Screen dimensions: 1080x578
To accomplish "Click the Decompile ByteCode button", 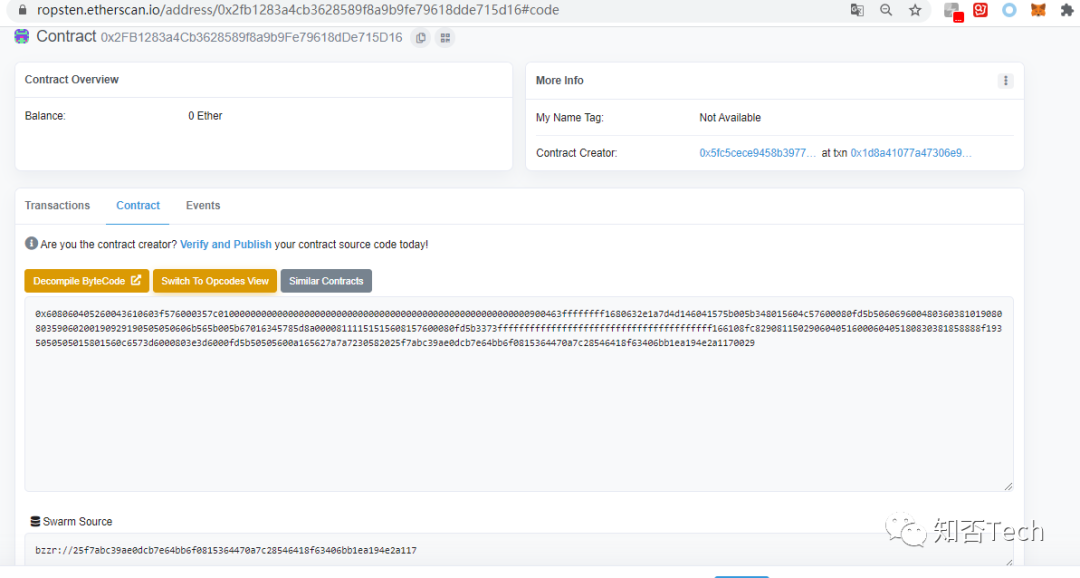I will [87, 281].
